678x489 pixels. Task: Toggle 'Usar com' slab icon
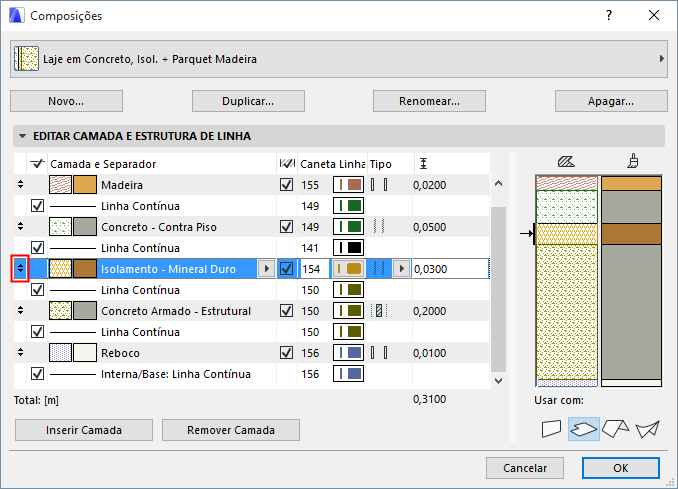(584, 429)
